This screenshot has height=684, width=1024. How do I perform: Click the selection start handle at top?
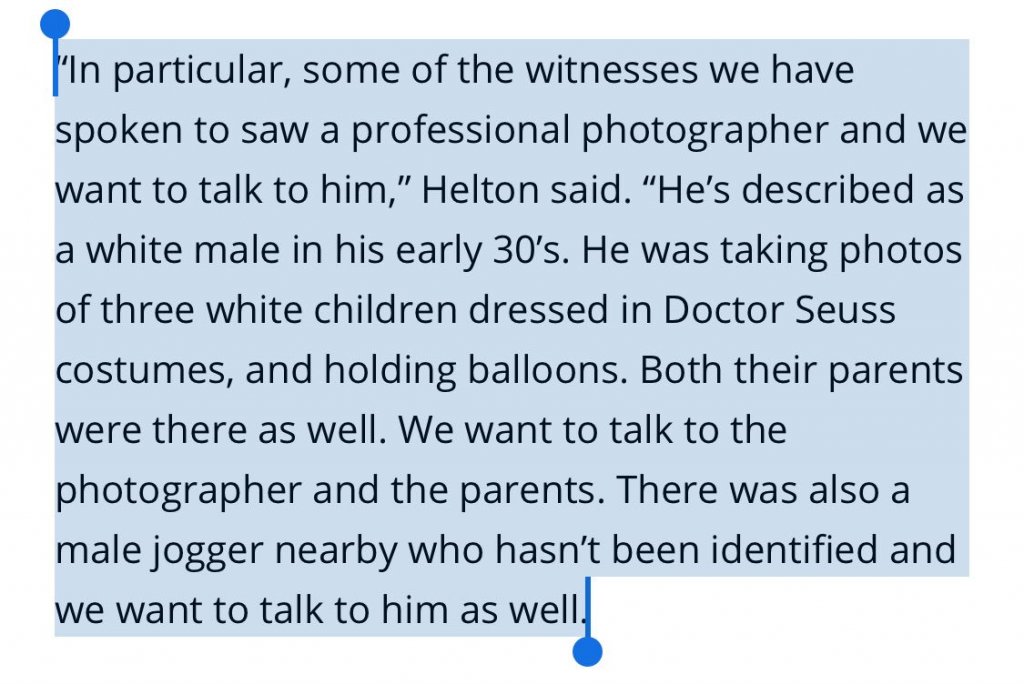point(56,25)
